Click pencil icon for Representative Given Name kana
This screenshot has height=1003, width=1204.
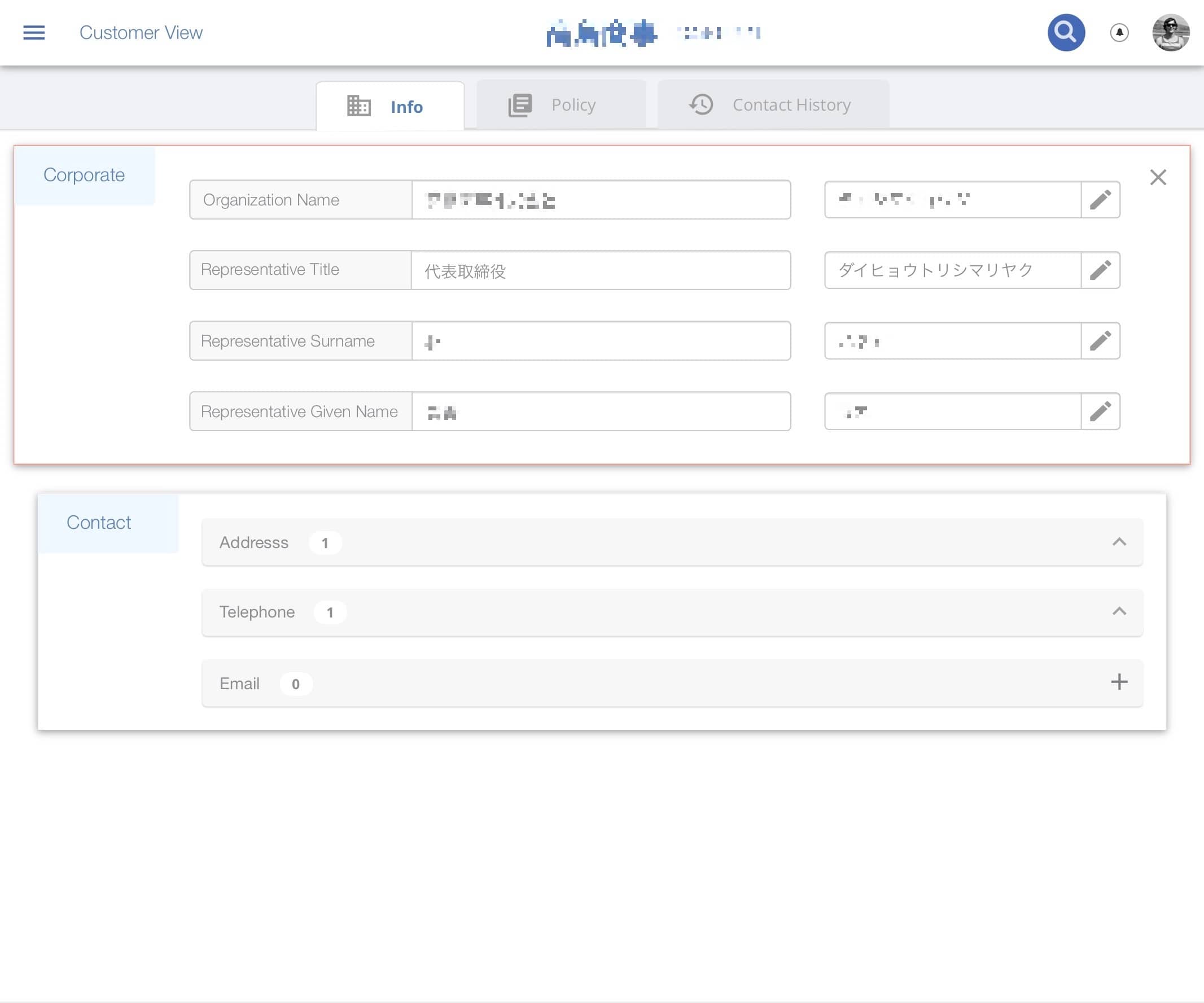(x=1100, y=411)
